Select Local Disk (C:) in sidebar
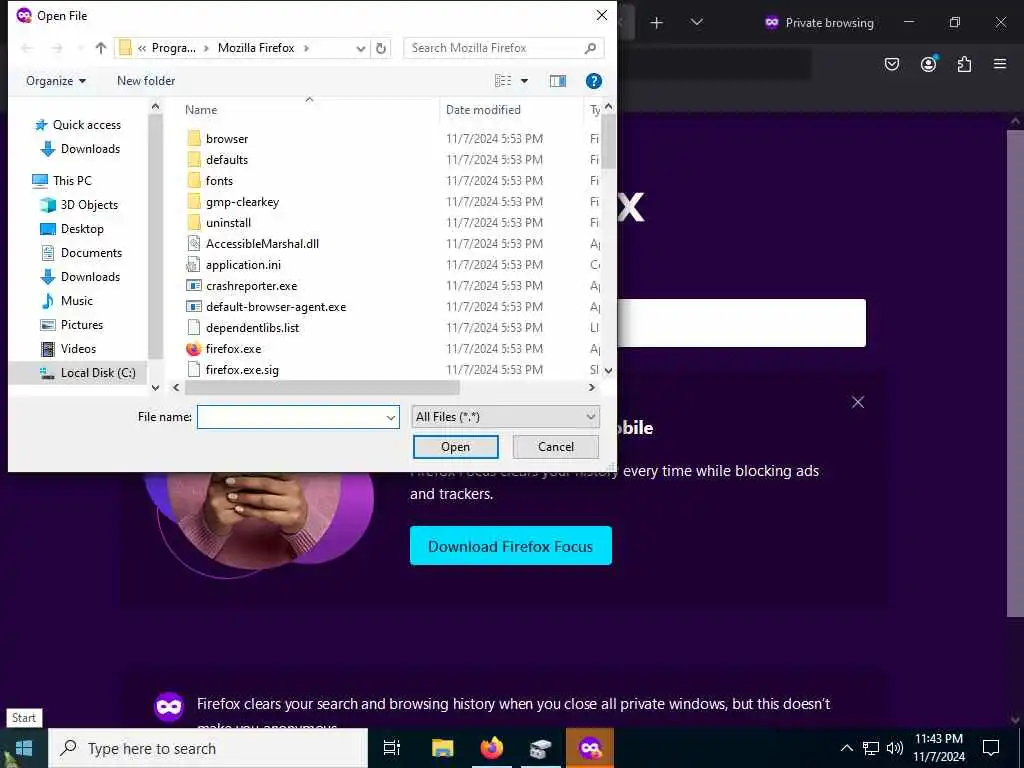 pyautogui.click(x=98, y=373)
